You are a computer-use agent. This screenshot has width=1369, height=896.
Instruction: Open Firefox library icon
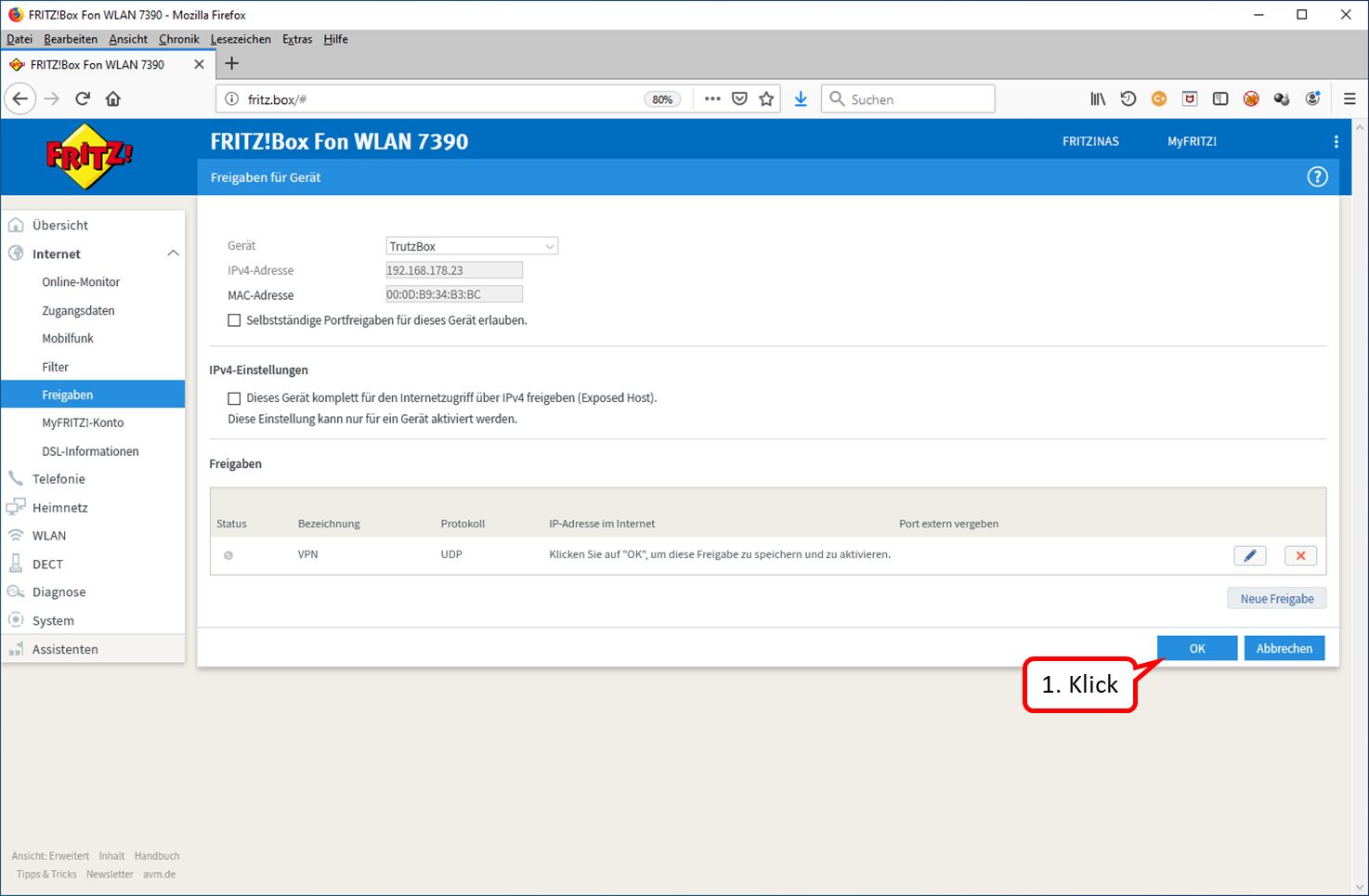[1098, 98]
